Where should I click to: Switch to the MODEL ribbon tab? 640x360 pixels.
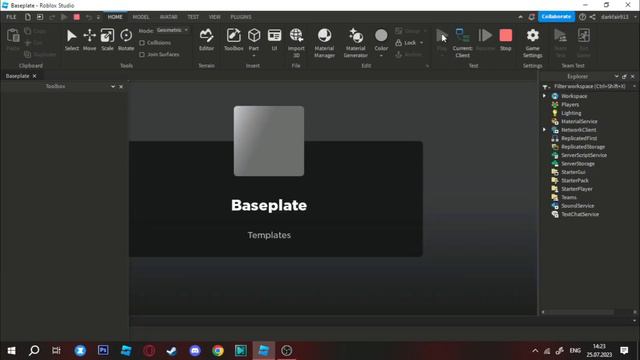click(x=141, y=17)
